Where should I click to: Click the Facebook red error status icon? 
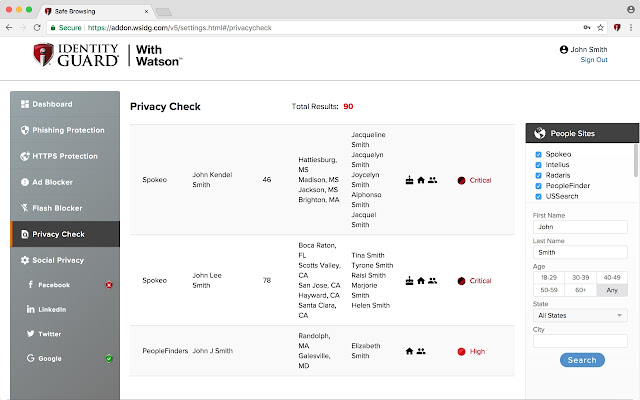[109, 285]
